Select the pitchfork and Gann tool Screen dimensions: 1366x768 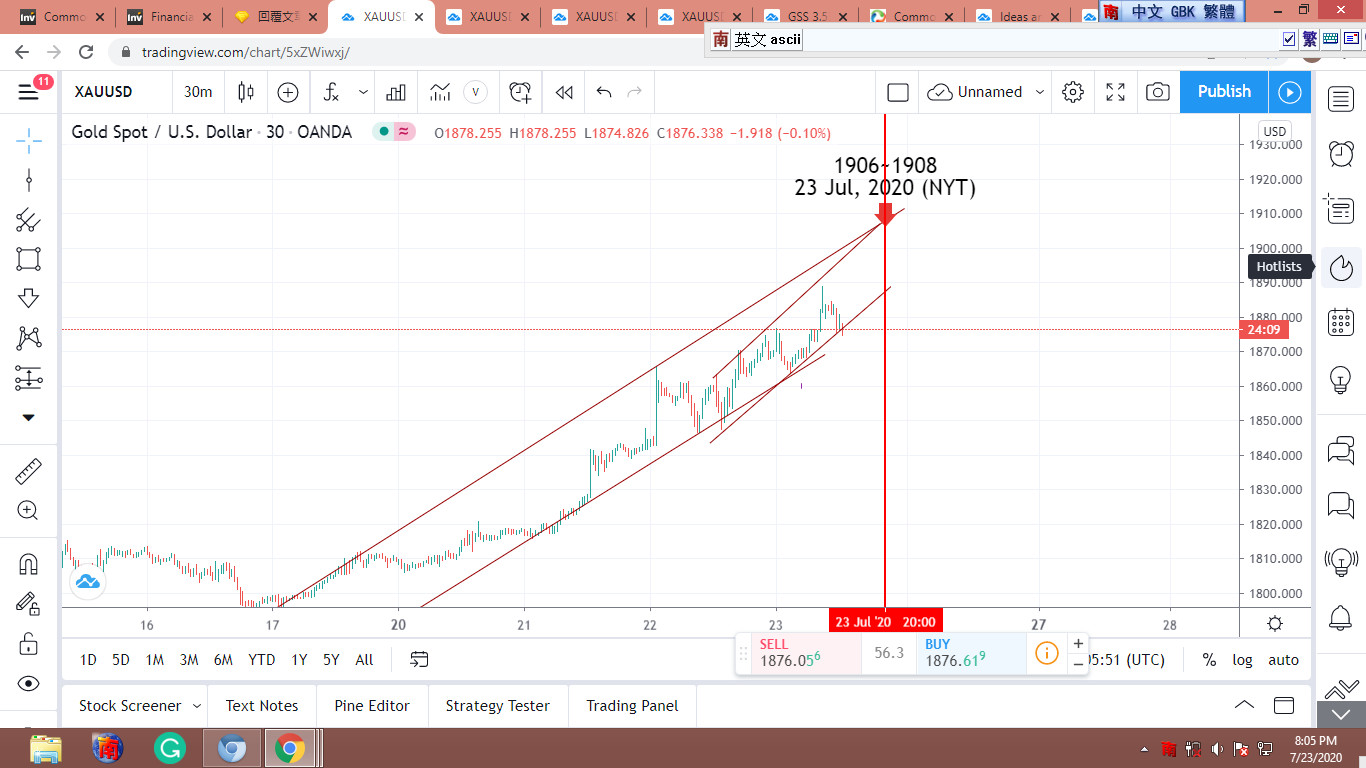(29, 221)
